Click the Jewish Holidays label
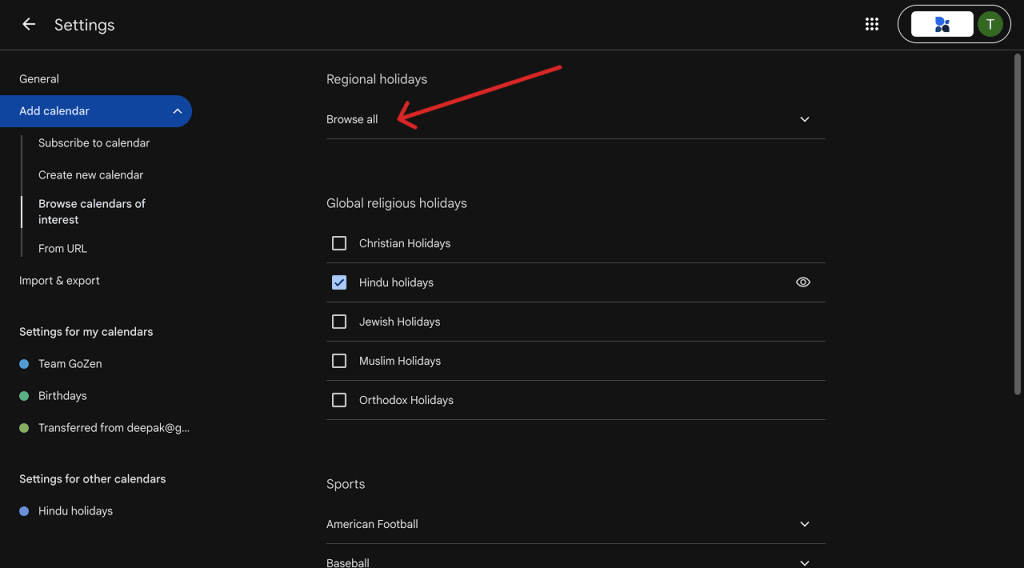 pyautogui.click(x=400, y=322)
